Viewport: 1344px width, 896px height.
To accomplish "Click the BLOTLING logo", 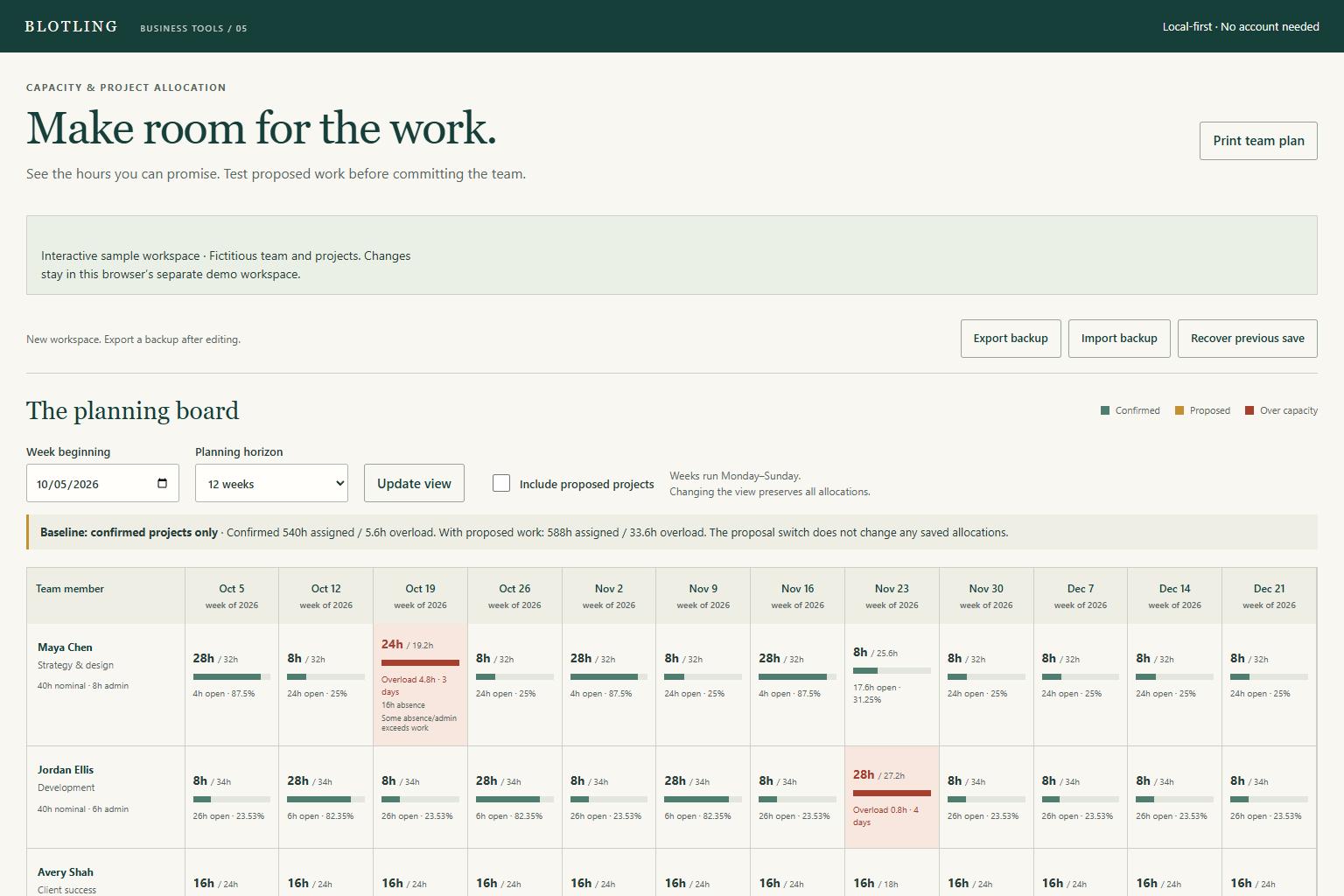I will coord(71,26).
